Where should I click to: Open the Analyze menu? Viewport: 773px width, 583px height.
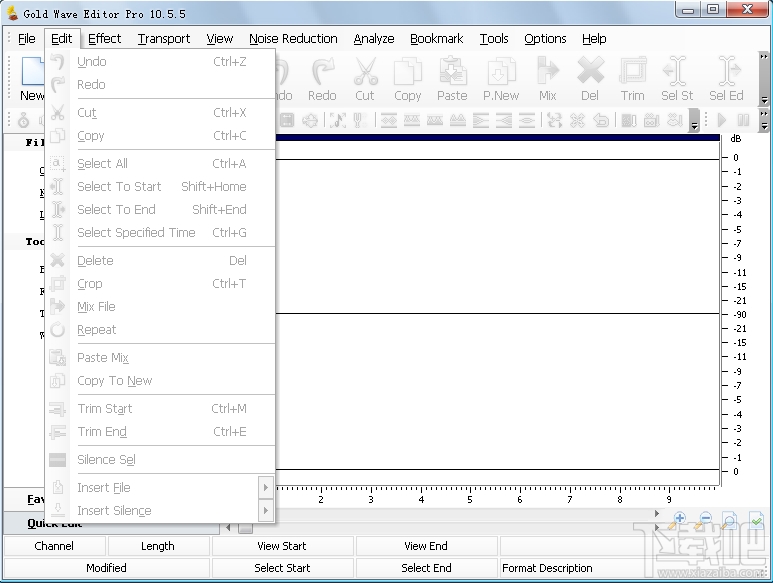374,38
